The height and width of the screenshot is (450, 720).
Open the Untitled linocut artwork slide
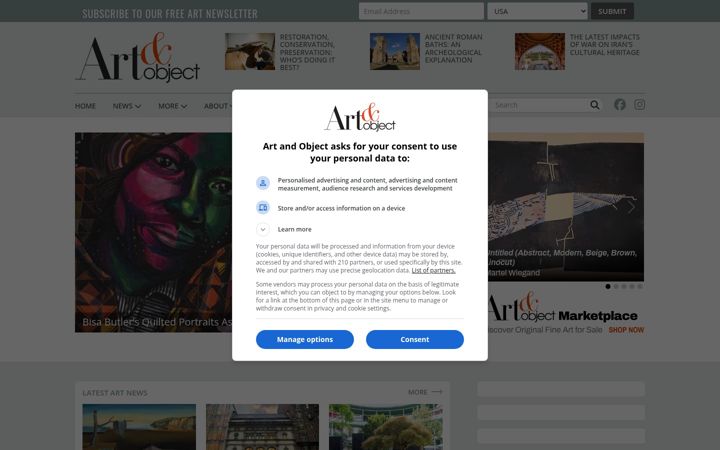pos(566,207)
